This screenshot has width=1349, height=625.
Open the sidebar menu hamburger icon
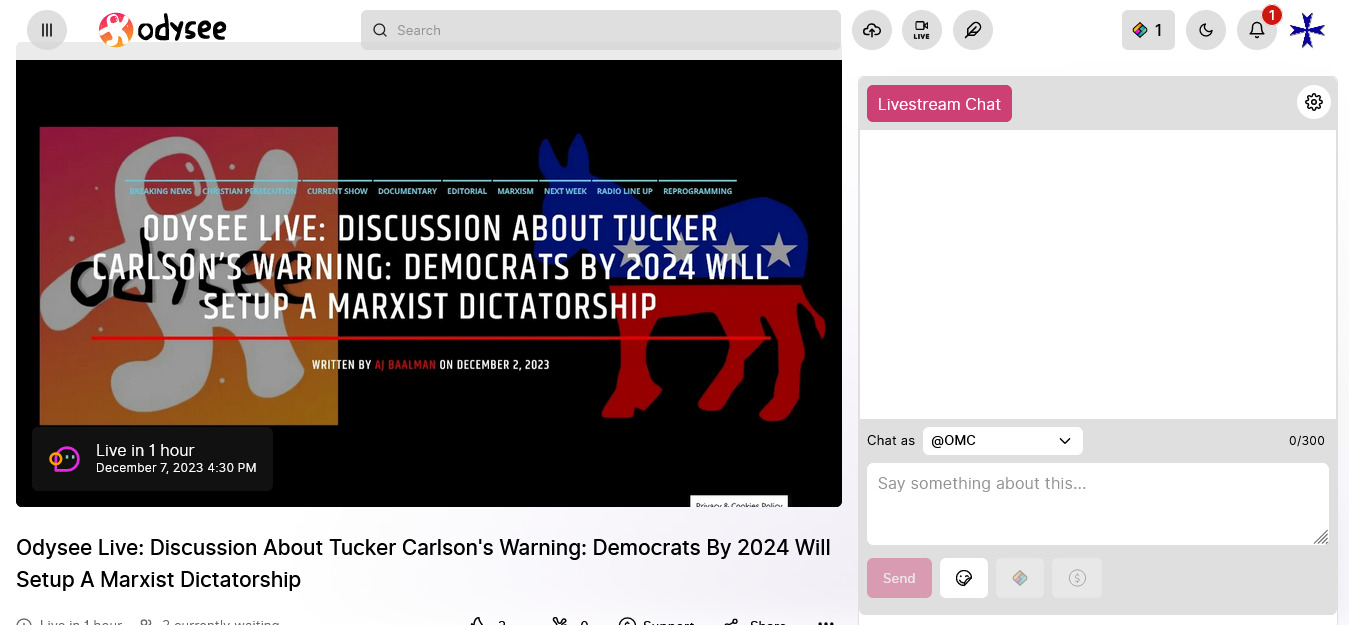click(x=47, y=30)
